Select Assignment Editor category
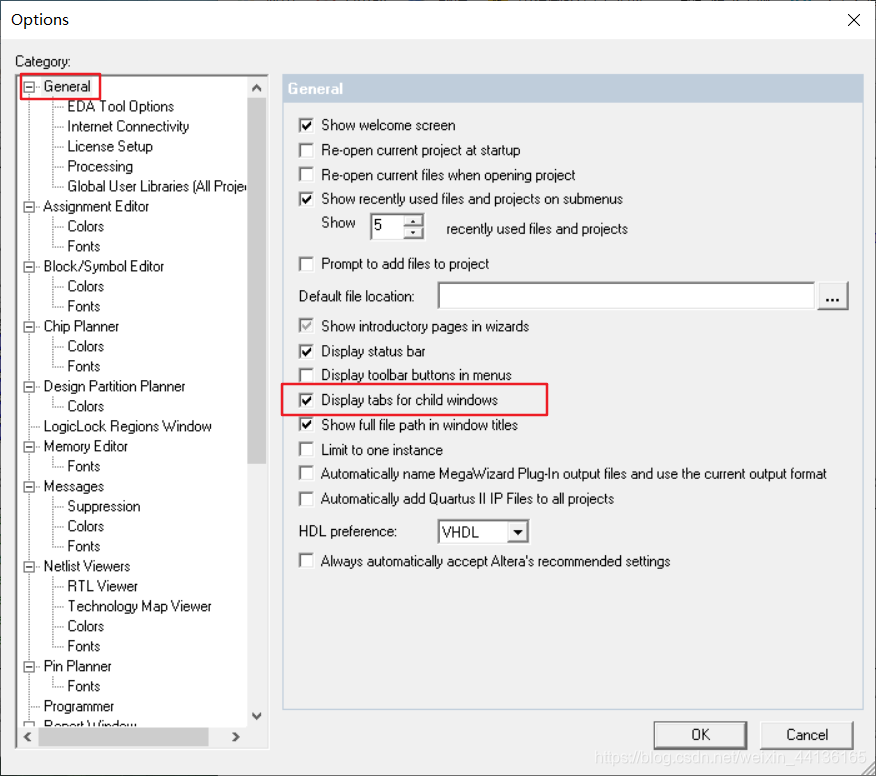The width and height of the screenshot is (876, 776). click(x=96, y=207)
